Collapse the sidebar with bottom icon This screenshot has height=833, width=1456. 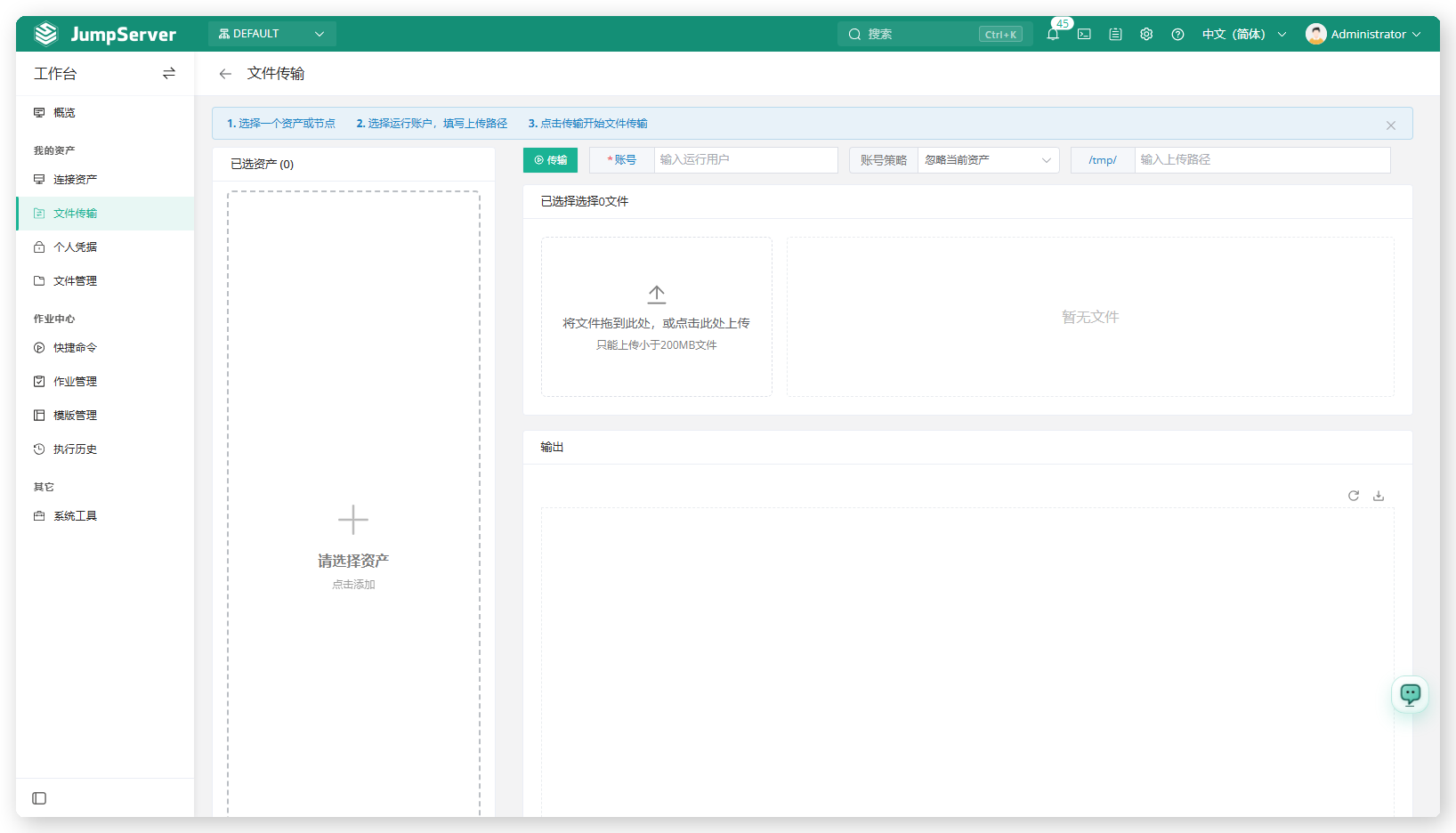[39, 798]
